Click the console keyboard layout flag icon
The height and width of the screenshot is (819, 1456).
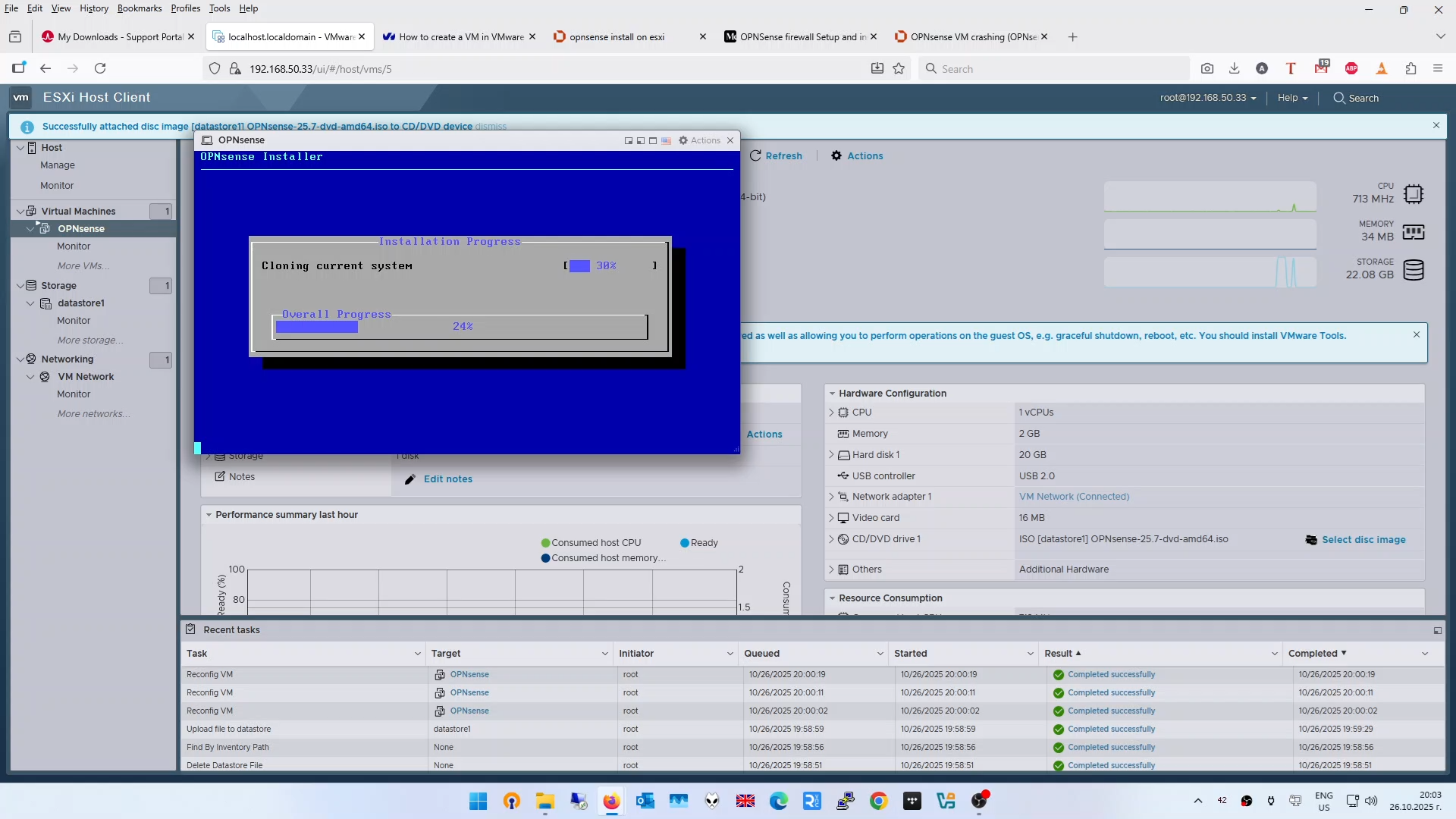click(666, 140)
